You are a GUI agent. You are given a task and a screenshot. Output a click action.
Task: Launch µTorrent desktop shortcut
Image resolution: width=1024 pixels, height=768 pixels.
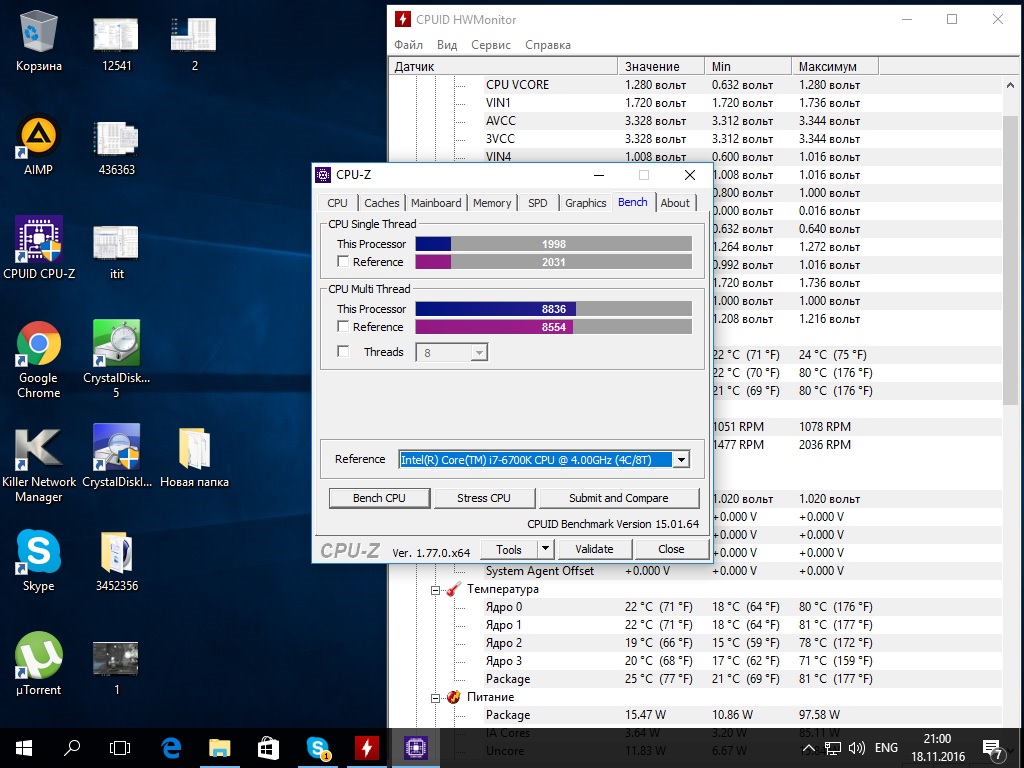coord(39,664)
